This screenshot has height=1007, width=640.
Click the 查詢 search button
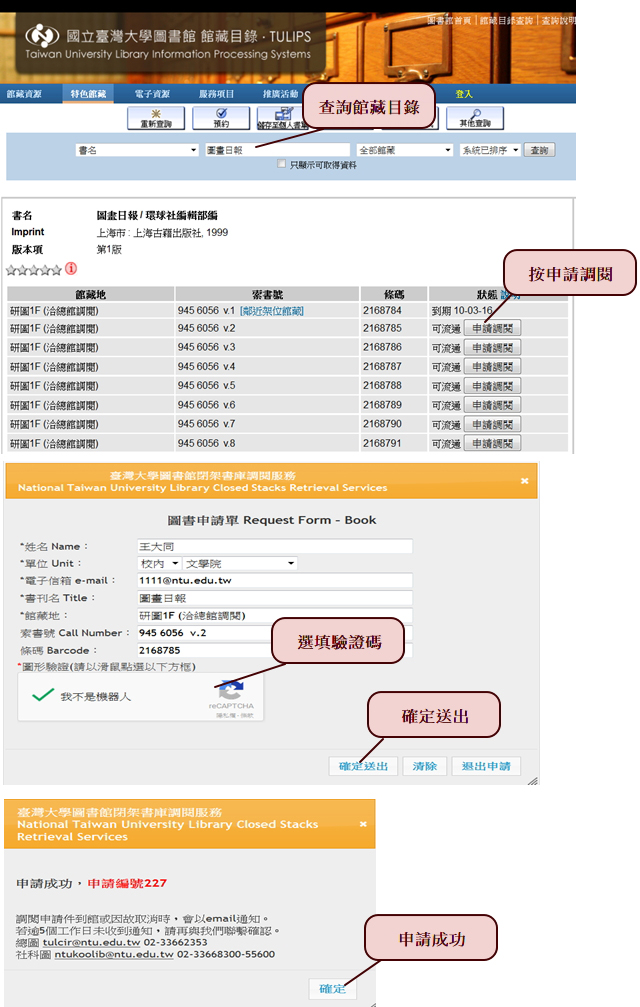(x=539, y=150)
